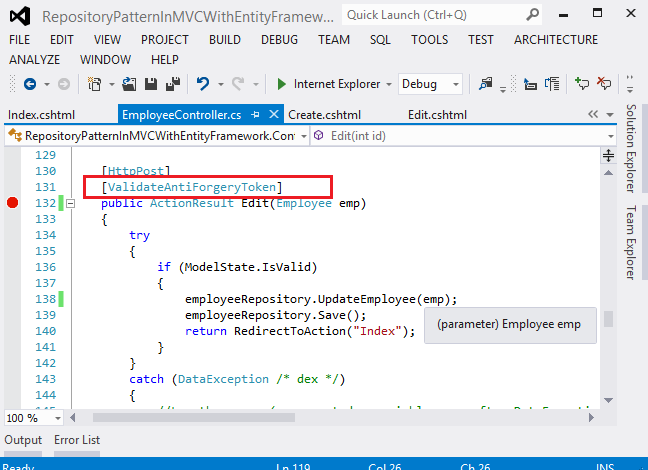Open the ARCHITECTURE menu
The image size is (648, 470).
tap(556, 40)
